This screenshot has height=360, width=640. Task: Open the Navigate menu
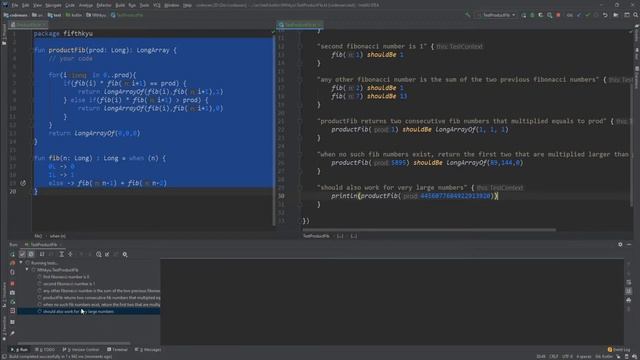point(53,5)
